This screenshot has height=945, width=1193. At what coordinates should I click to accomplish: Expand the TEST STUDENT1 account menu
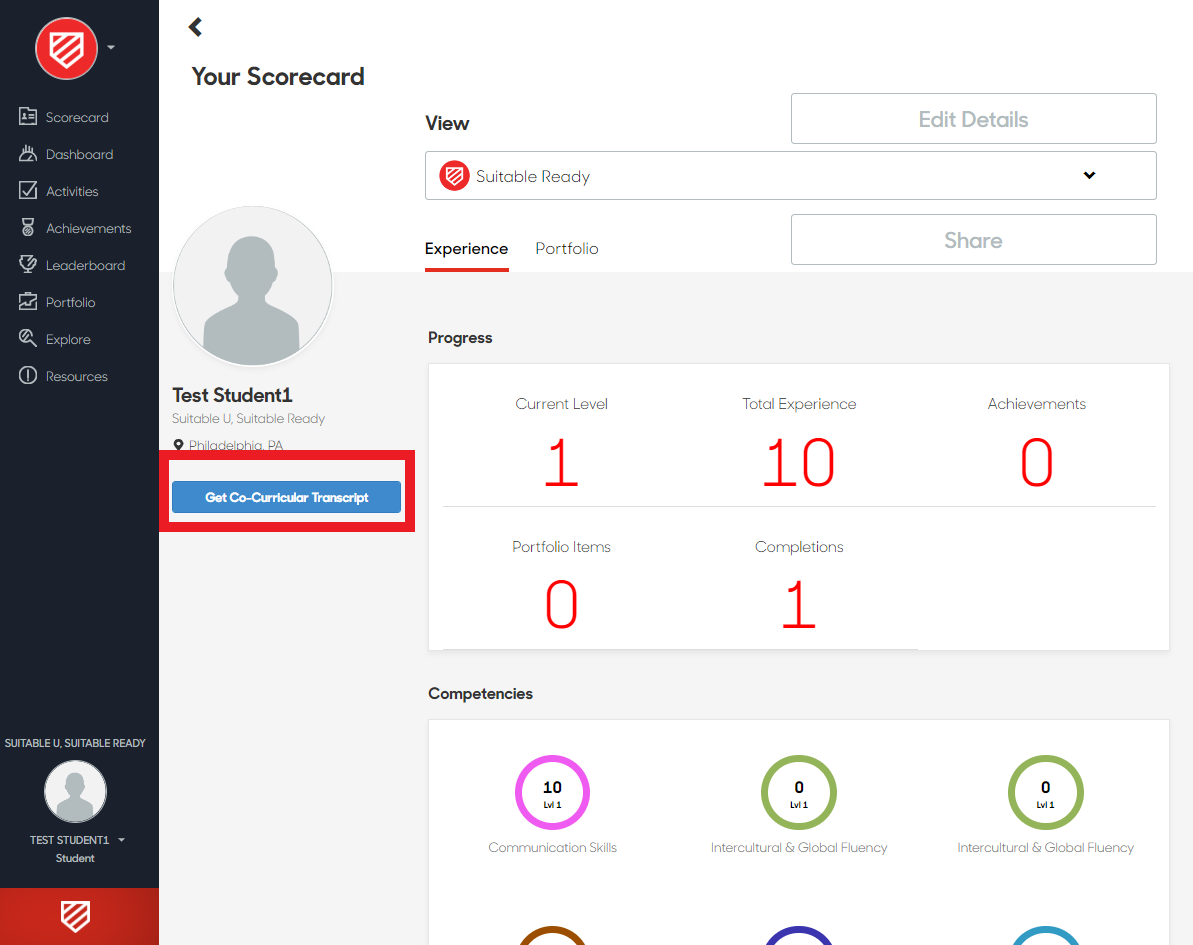[x=121, y=840]
